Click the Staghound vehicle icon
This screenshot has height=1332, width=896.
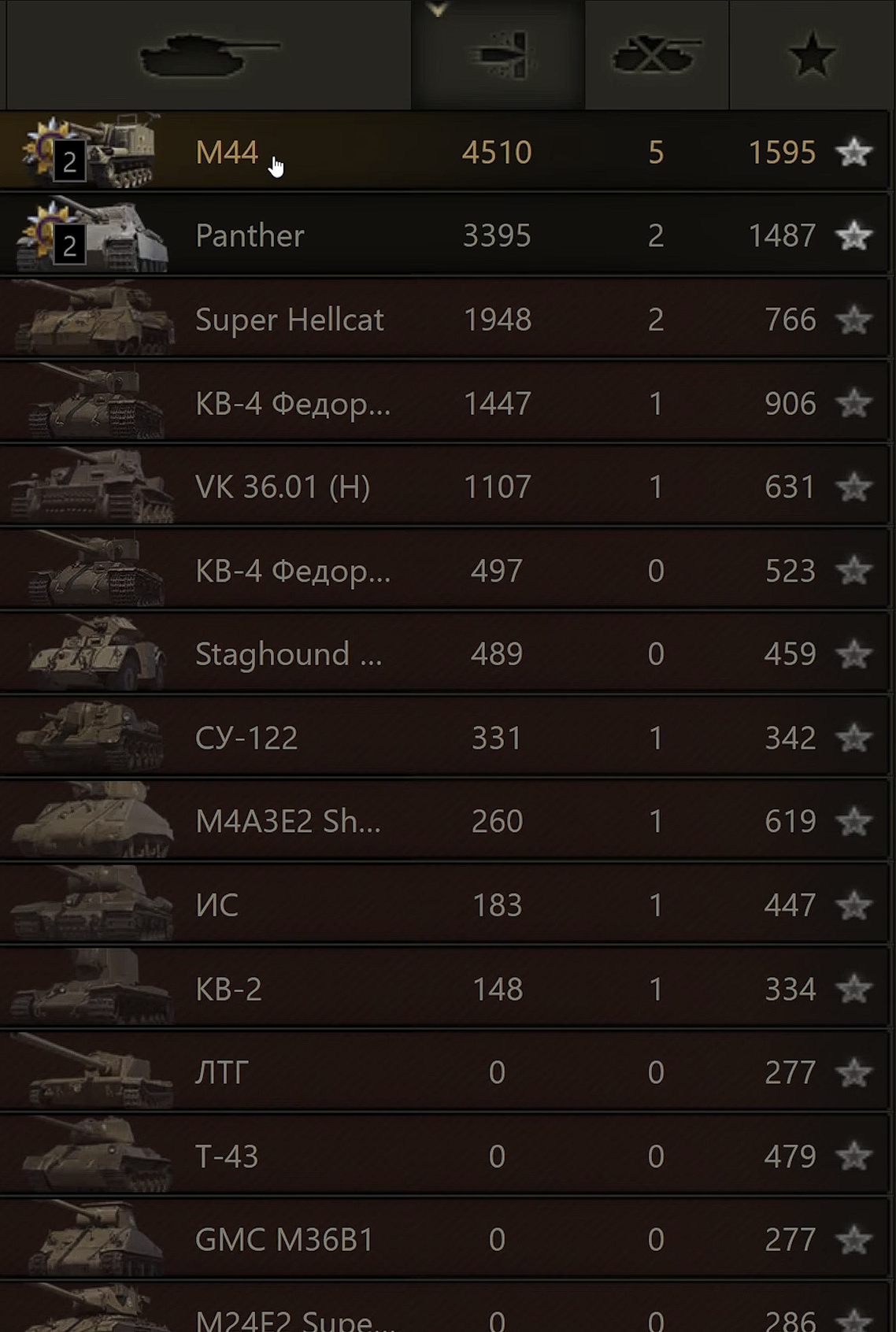(96, 654)
